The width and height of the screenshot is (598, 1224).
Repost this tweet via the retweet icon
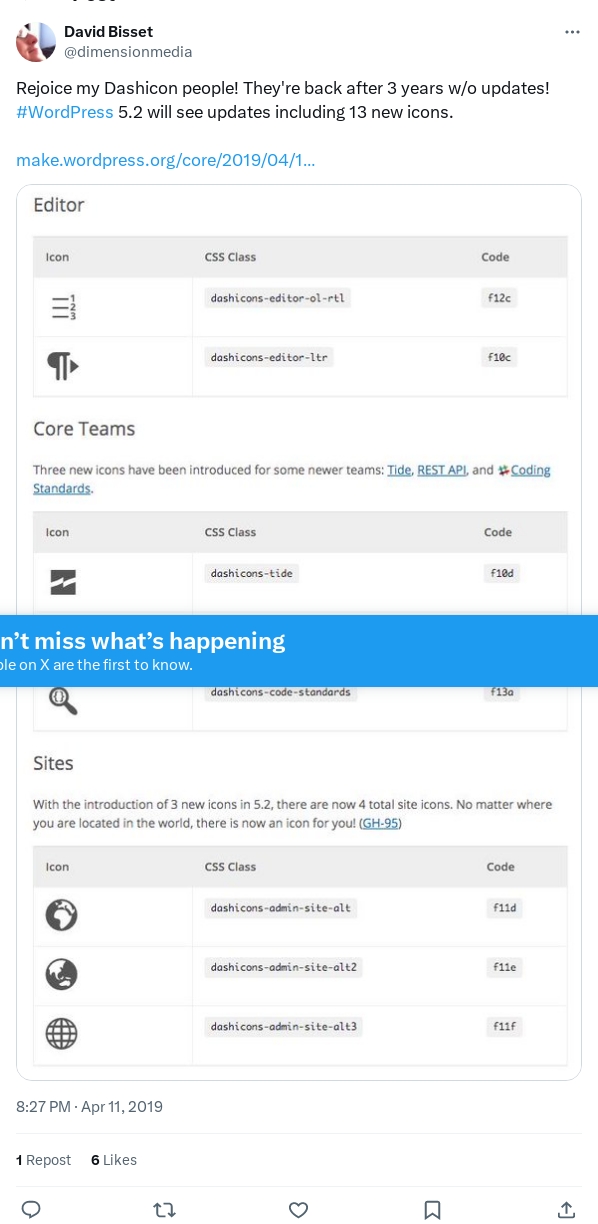point(164,1209)
